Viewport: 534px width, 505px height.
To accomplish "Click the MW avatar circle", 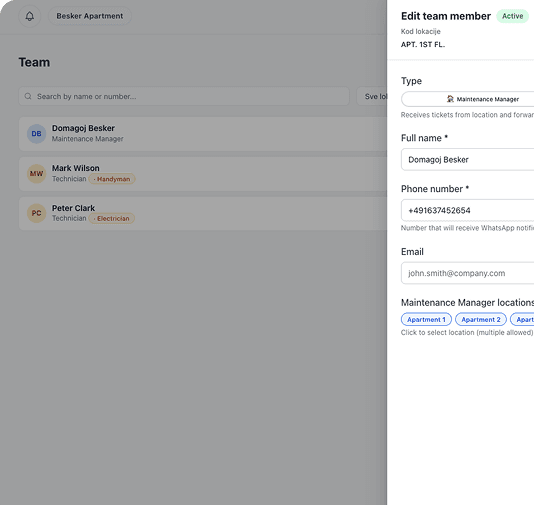I will coord(36,174).
